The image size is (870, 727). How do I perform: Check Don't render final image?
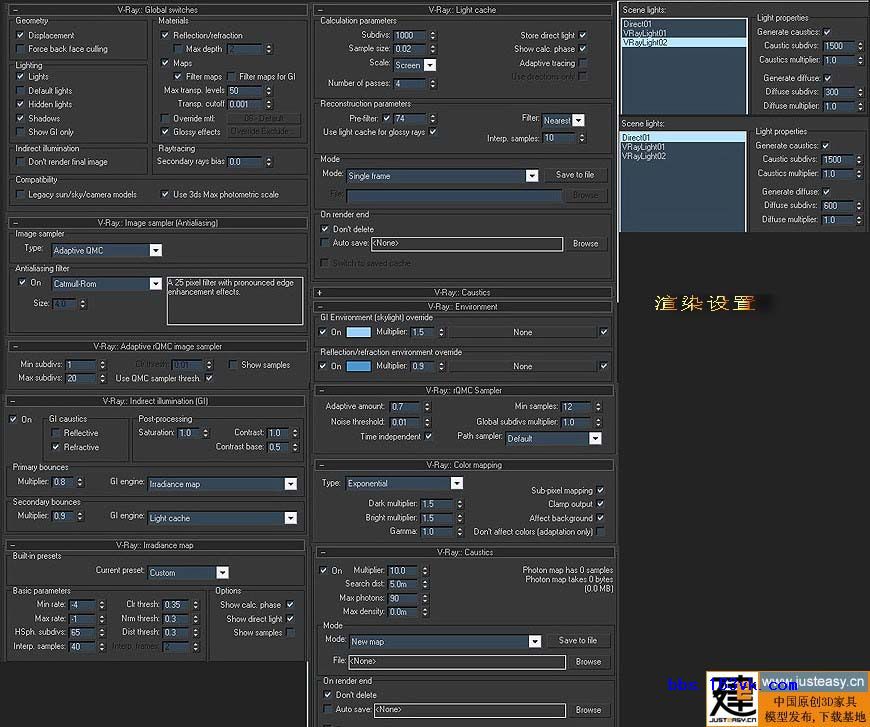coord(21,161)
